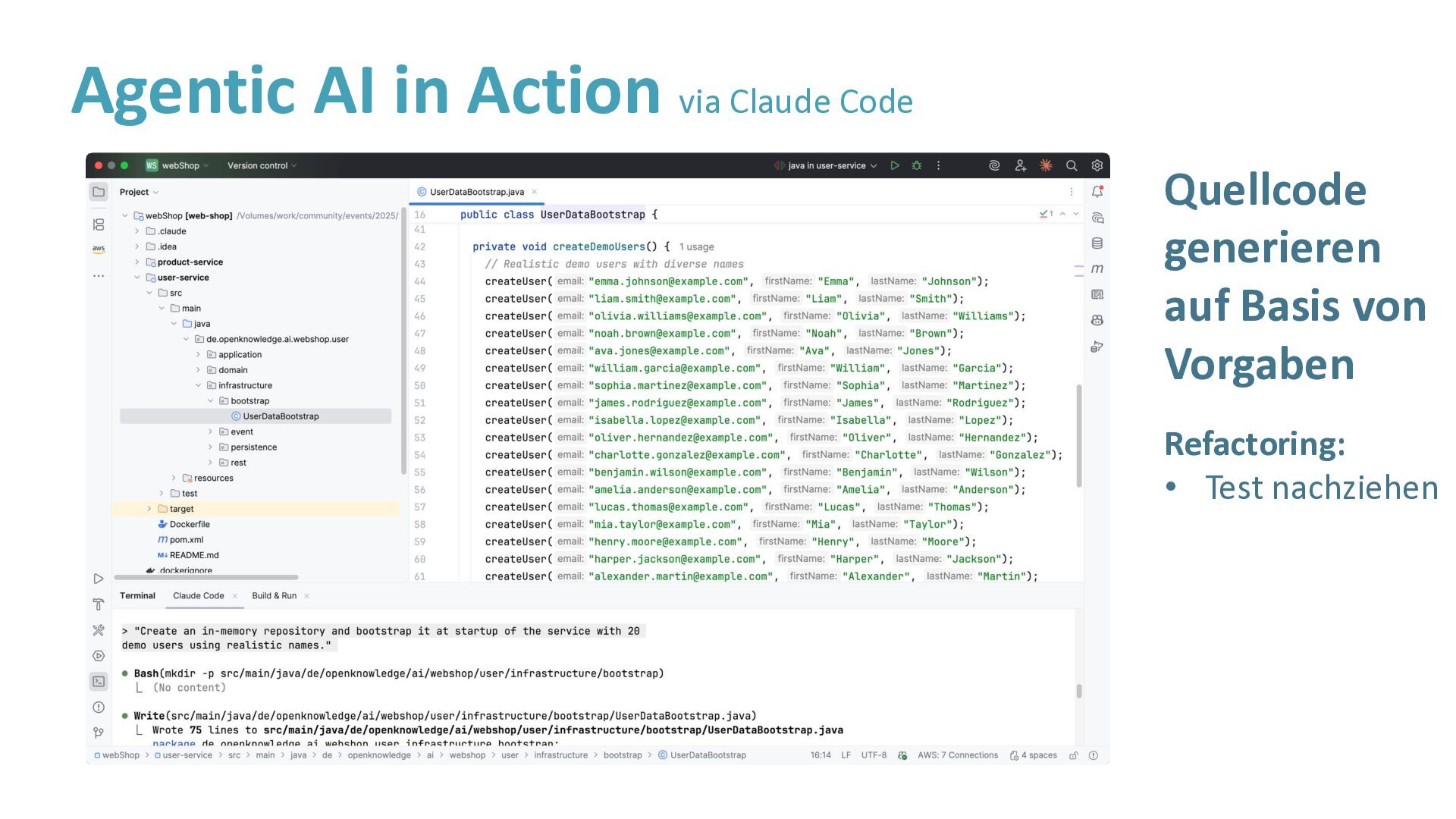
Task: Expand the product-service folder
Action: click(137, 262)
